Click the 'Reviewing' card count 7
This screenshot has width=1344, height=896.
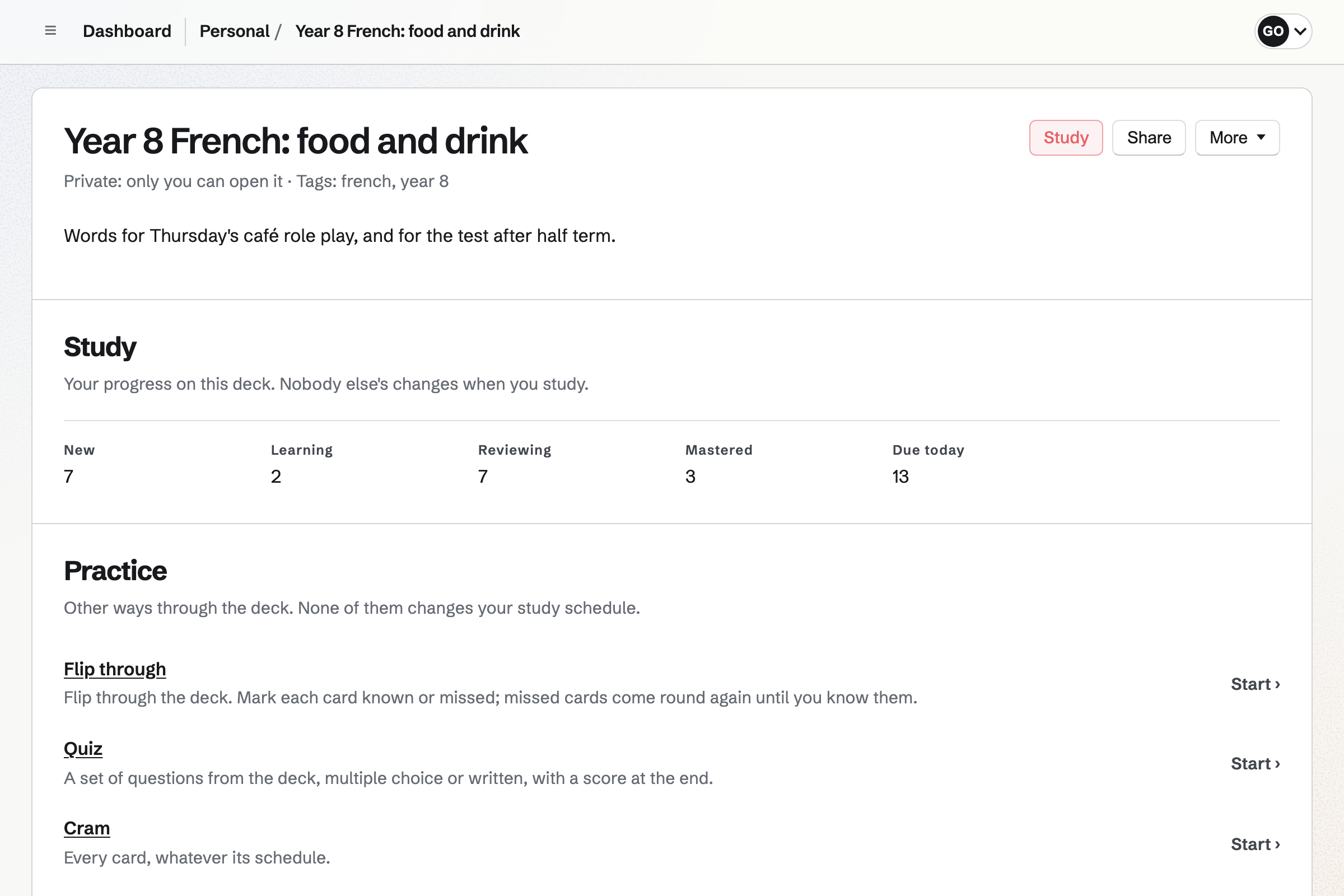pos(483,477)
